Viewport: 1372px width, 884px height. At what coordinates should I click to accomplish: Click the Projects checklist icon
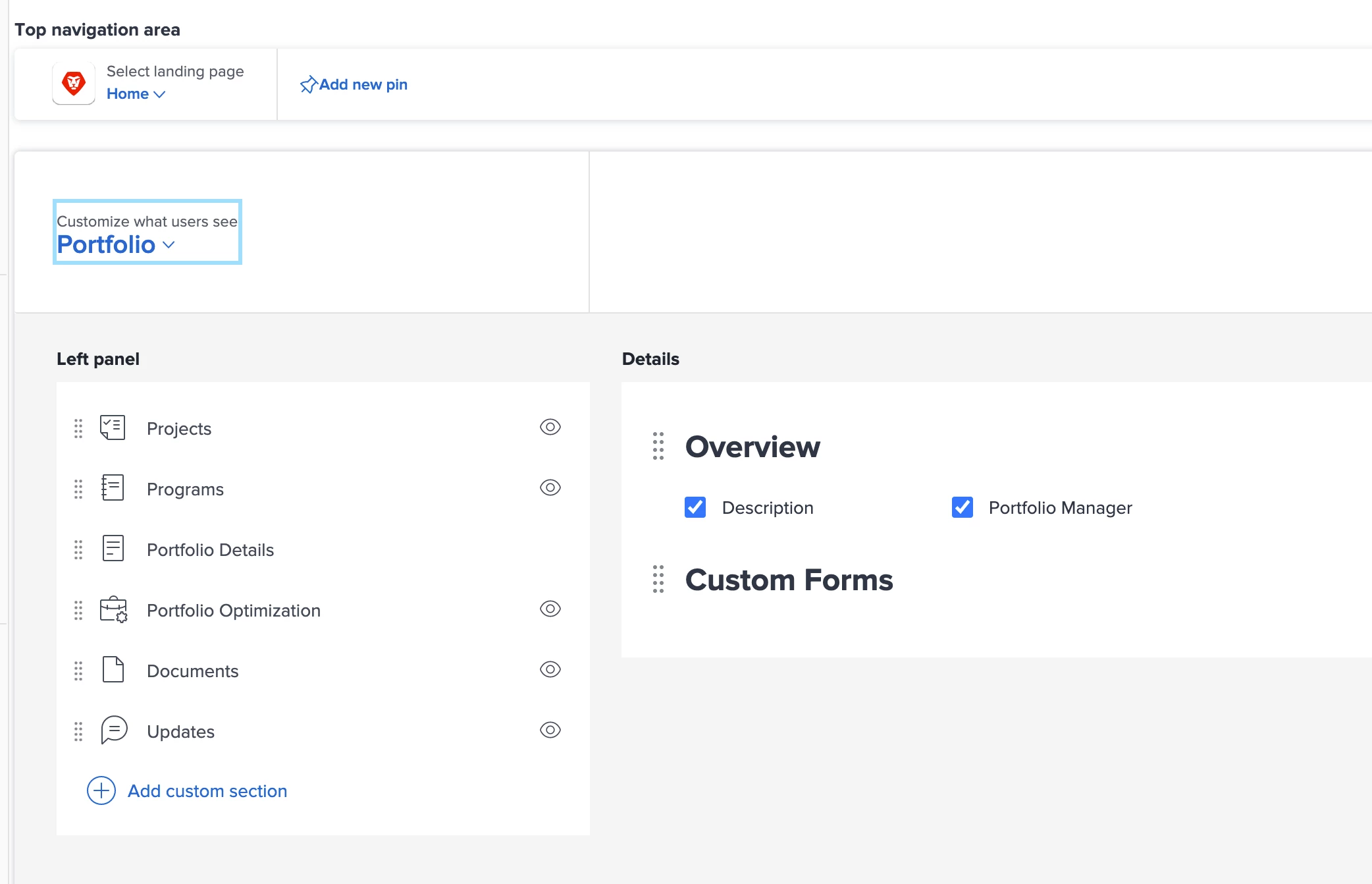[113, 428]
